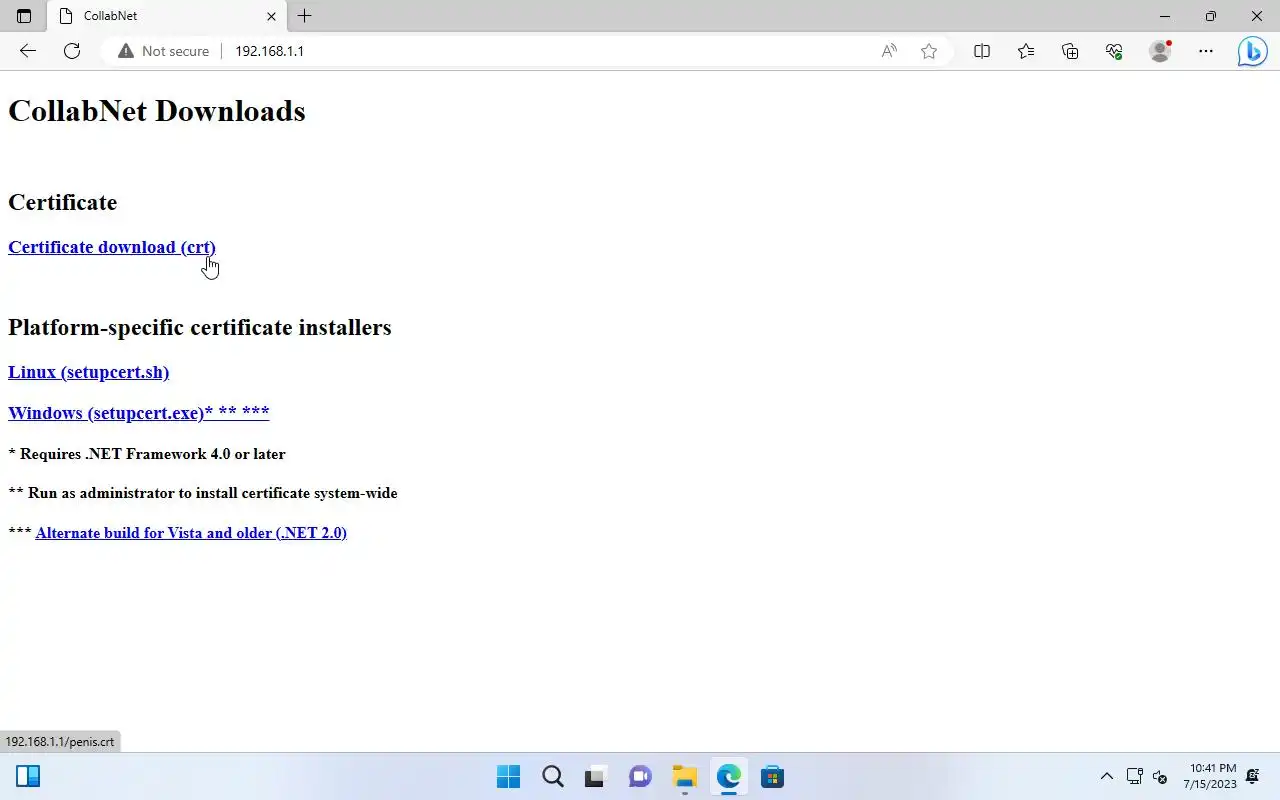Open Microsoft Store from taskbar
Viewport: 1280px width, 800px height.
click(x=772, y=777)
